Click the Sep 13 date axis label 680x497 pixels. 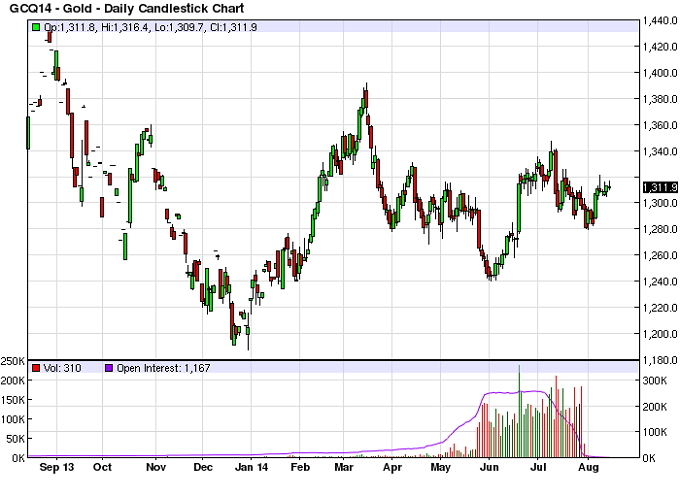(x=57, y=468)
